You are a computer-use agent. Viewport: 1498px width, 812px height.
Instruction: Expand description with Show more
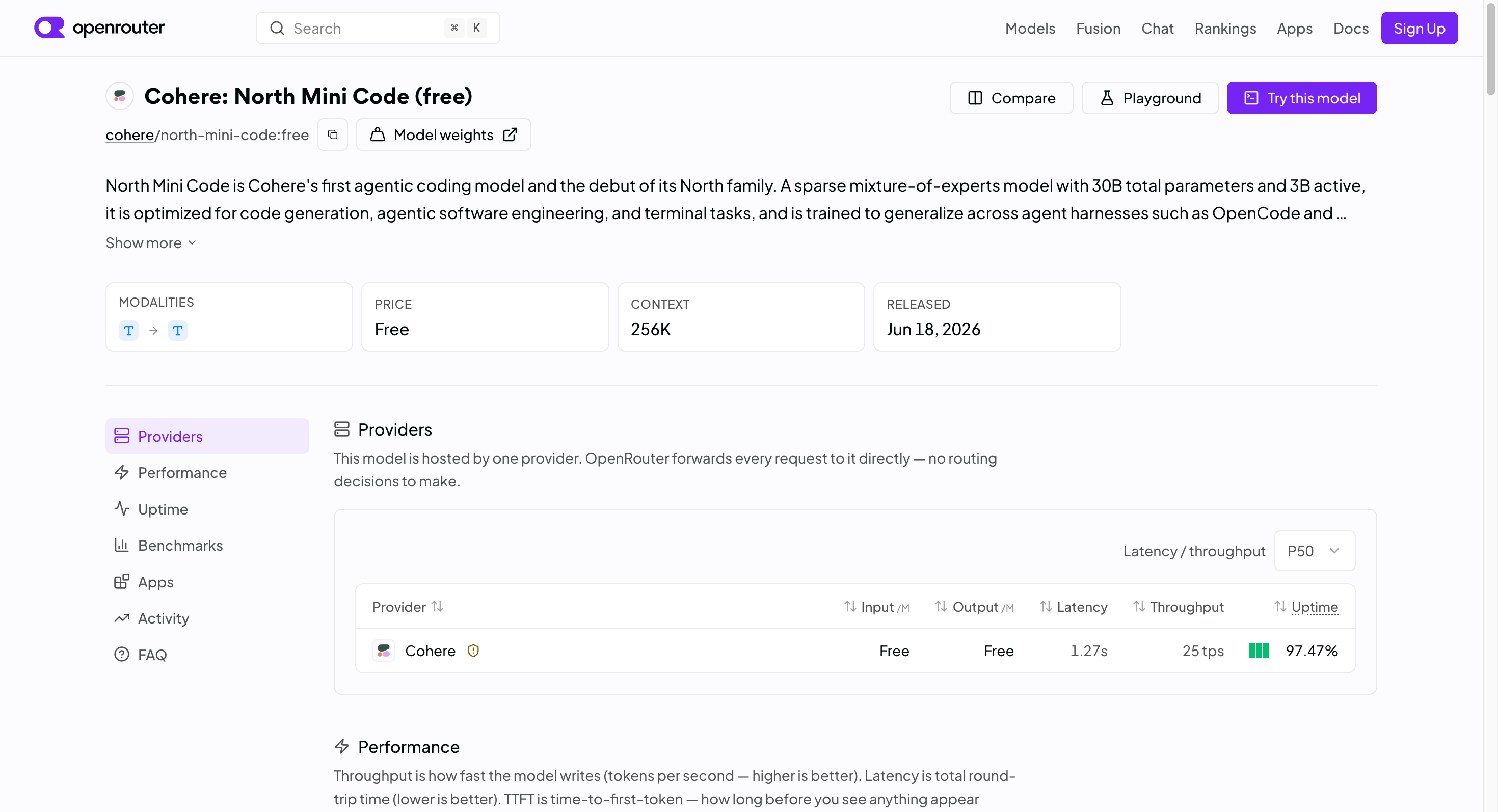(x=151, y=243)
